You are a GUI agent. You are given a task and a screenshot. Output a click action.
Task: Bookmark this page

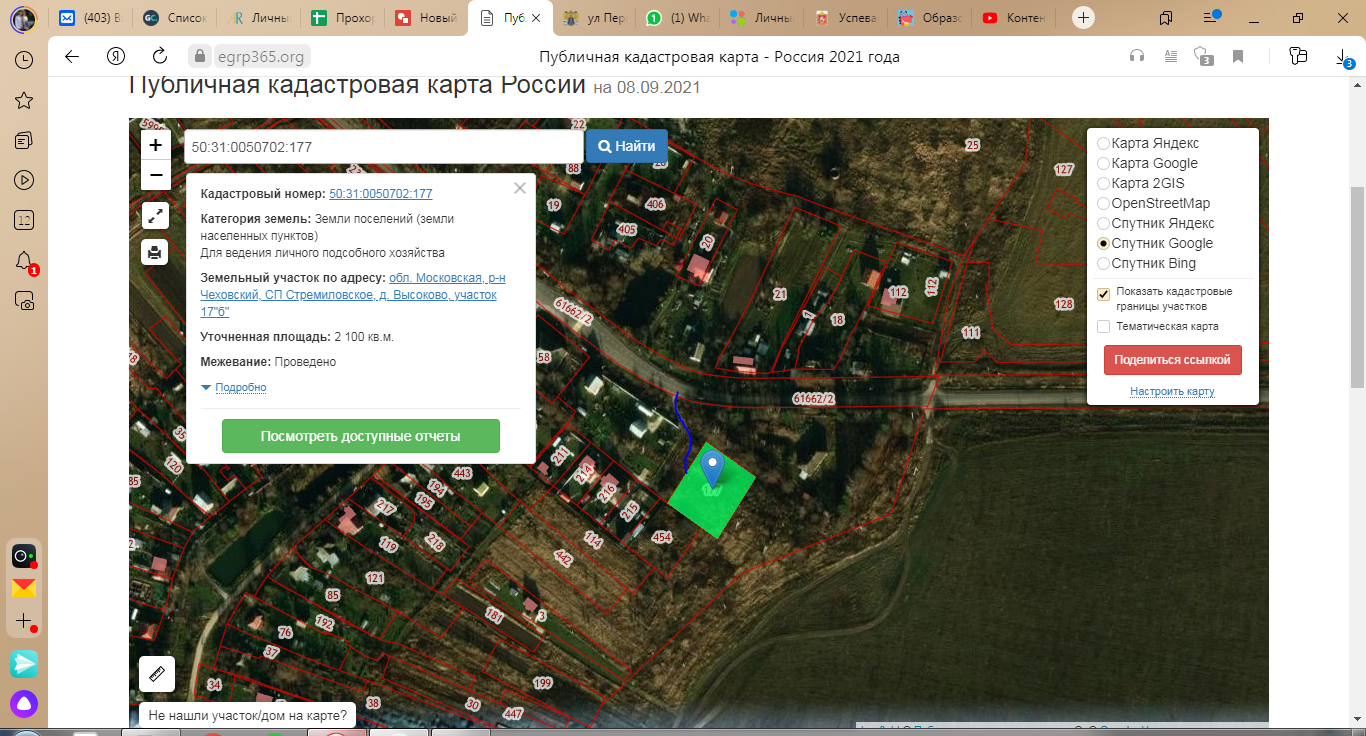[1238, 56]
